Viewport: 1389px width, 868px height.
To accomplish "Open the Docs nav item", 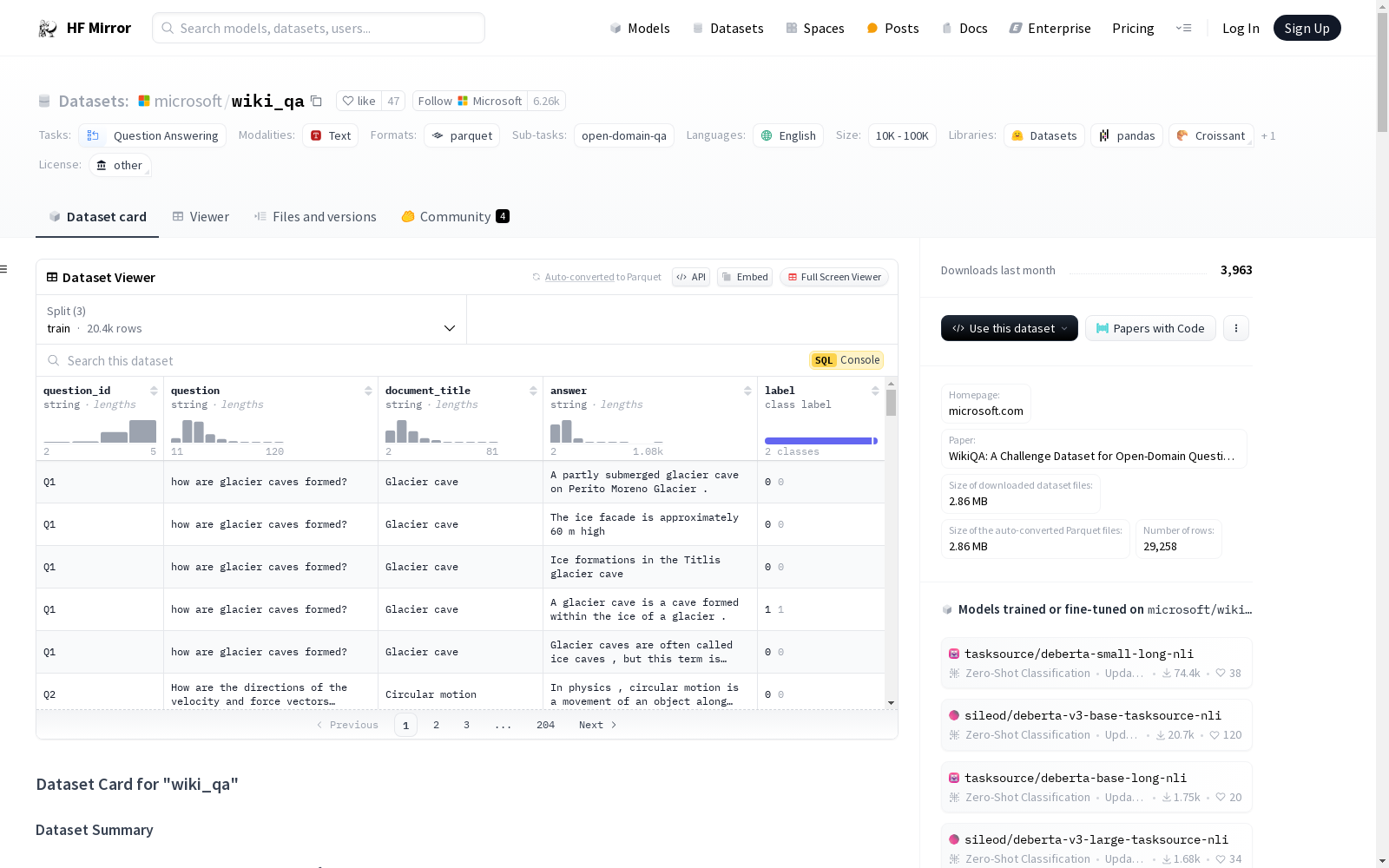I will 964,28.
